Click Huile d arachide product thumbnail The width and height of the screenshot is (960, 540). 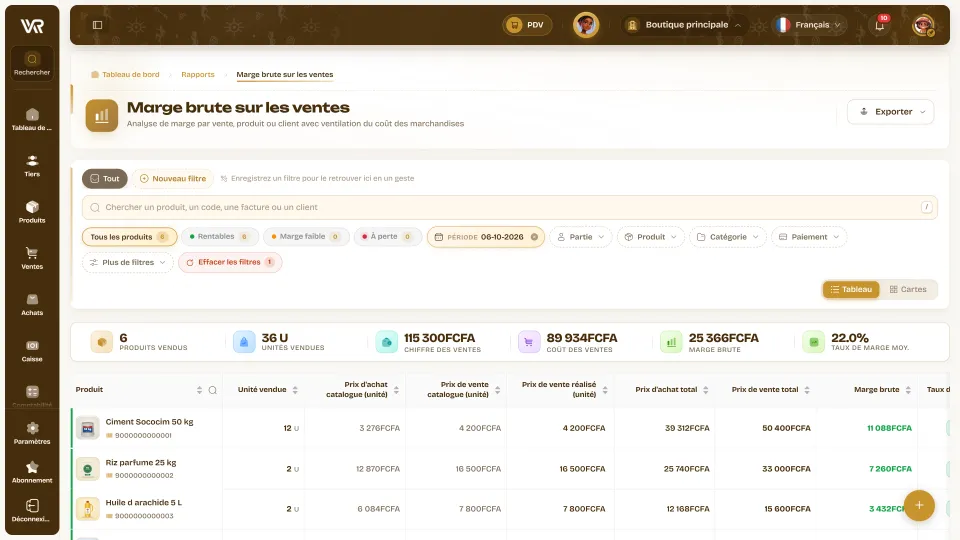(88, 509)
